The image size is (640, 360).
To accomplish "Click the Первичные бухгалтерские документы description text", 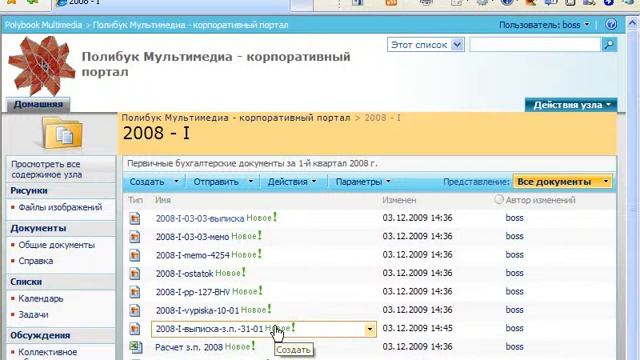I will tap(252, 164).
